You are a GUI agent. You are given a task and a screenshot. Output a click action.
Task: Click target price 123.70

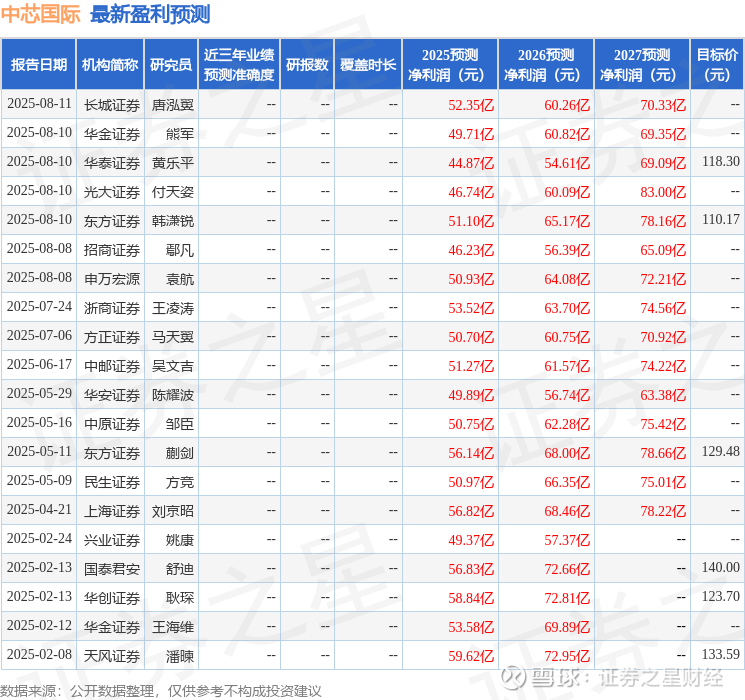tap(721, 596)
